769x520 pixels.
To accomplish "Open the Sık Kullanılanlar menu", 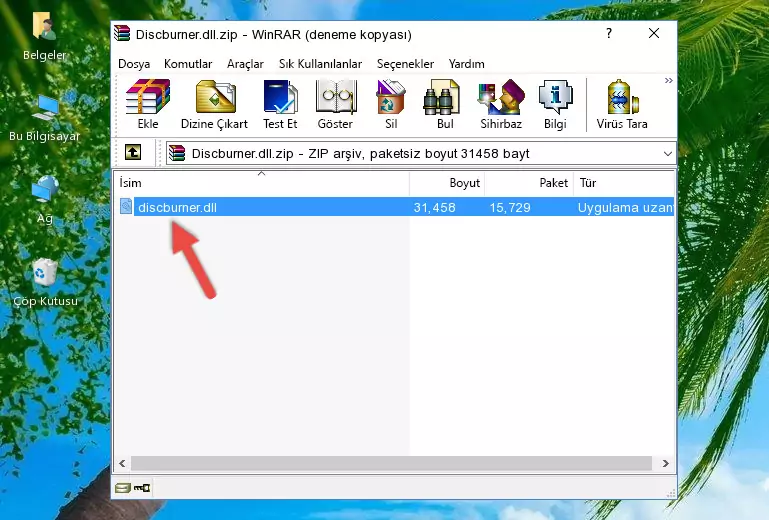I will pos(320,64).
